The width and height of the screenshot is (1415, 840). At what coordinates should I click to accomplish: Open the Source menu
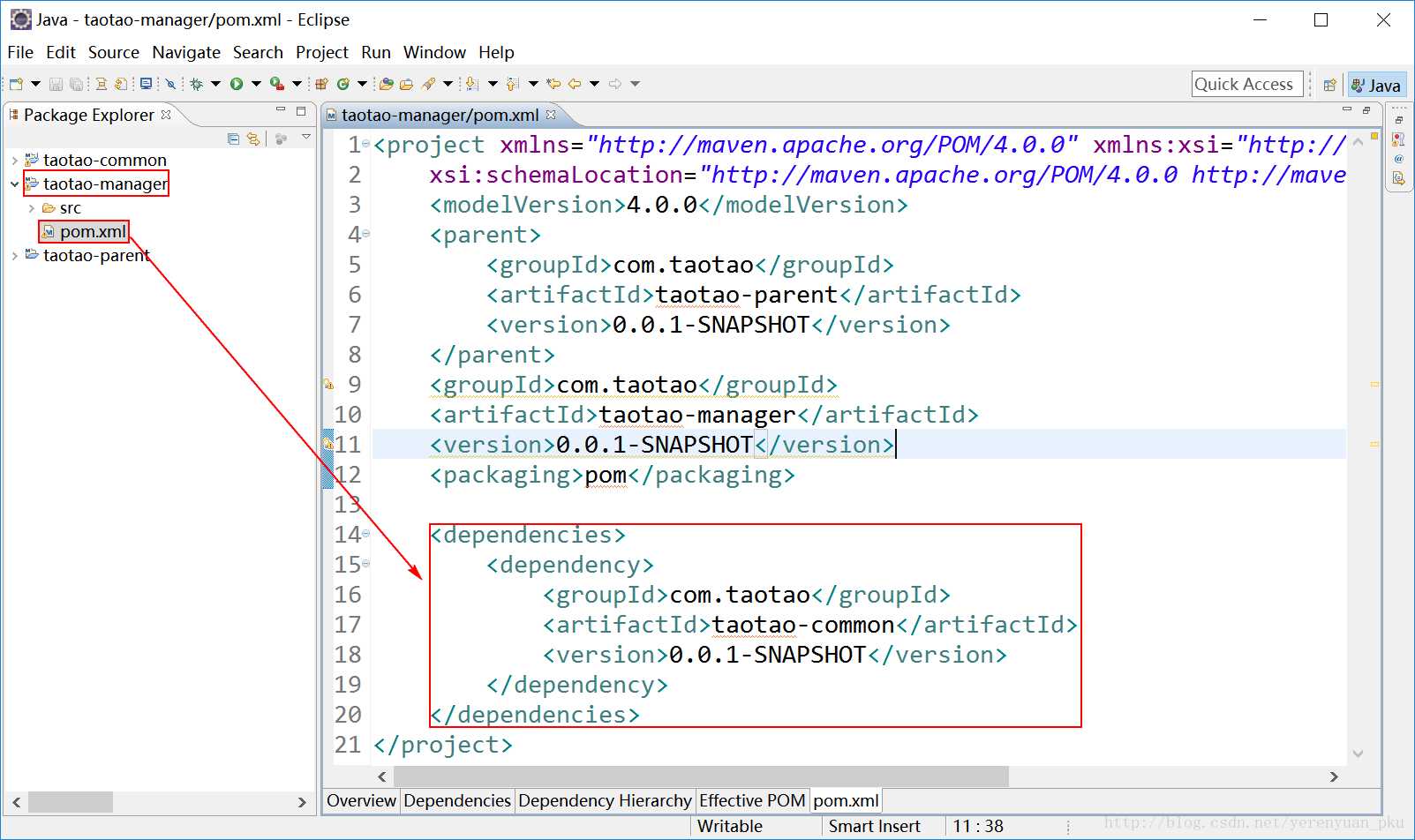pyautogui.click(x=114, y=52)
